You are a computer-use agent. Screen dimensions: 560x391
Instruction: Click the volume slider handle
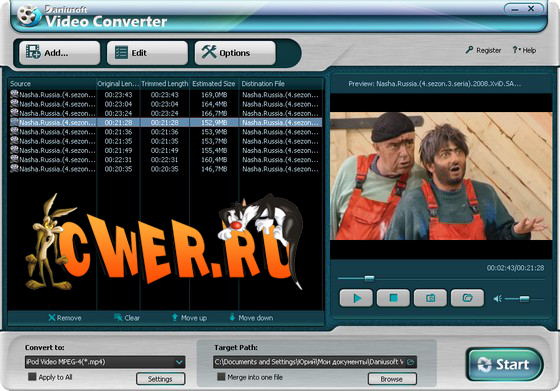524,299
